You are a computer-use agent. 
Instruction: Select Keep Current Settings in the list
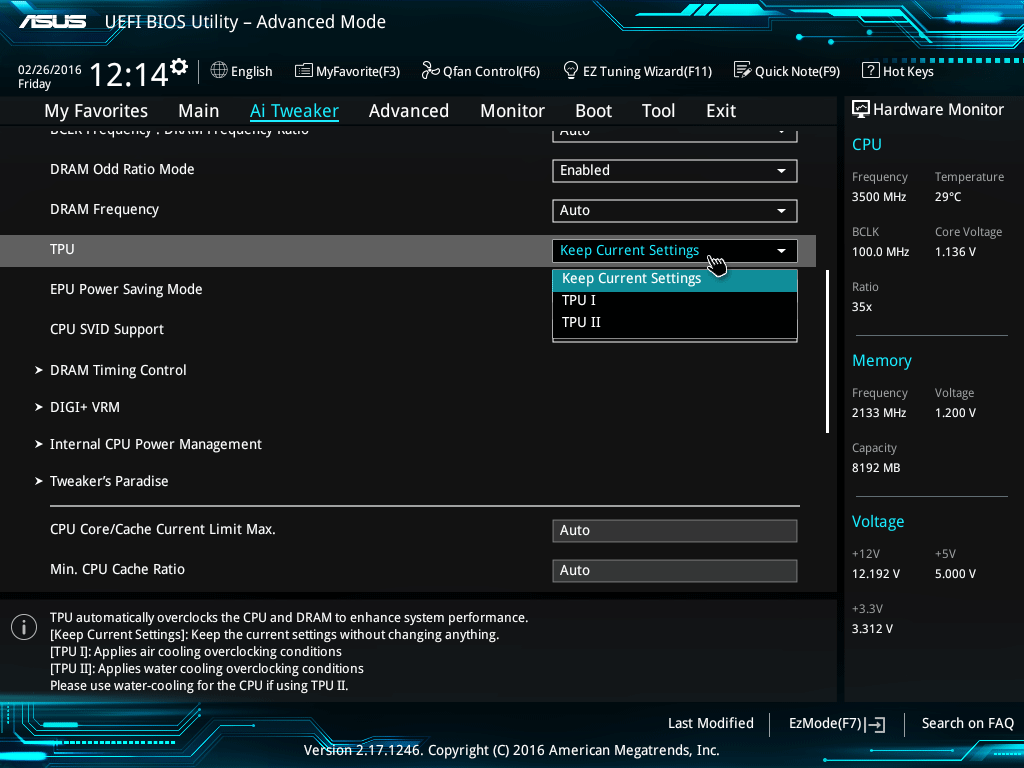tap(631, 279)
